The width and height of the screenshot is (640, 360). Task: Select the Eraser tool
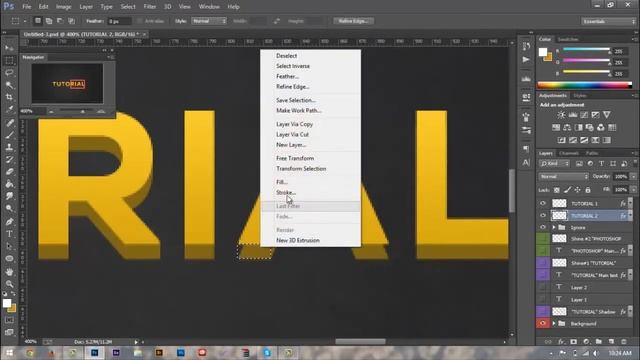[x=9, y=171]
